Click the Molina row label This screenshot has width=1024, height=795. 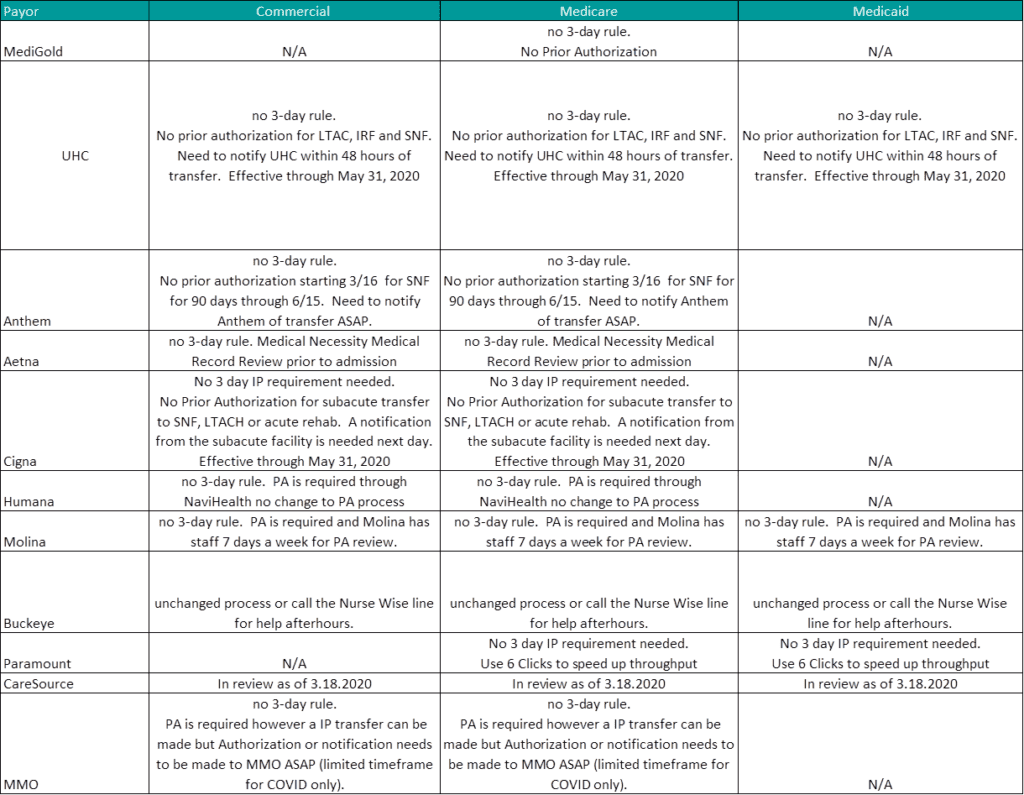coord(28,541)
